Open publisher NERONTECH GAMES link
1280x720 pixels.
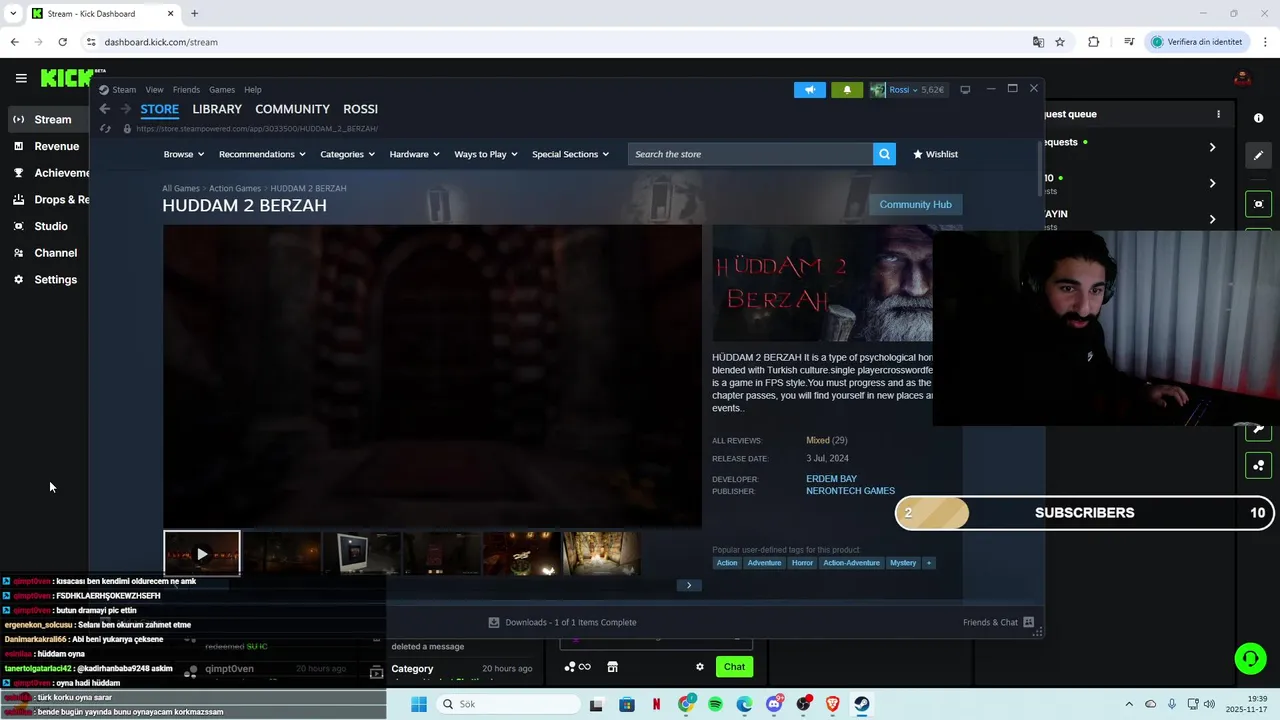pyautogui.click(x=850, y=491)
